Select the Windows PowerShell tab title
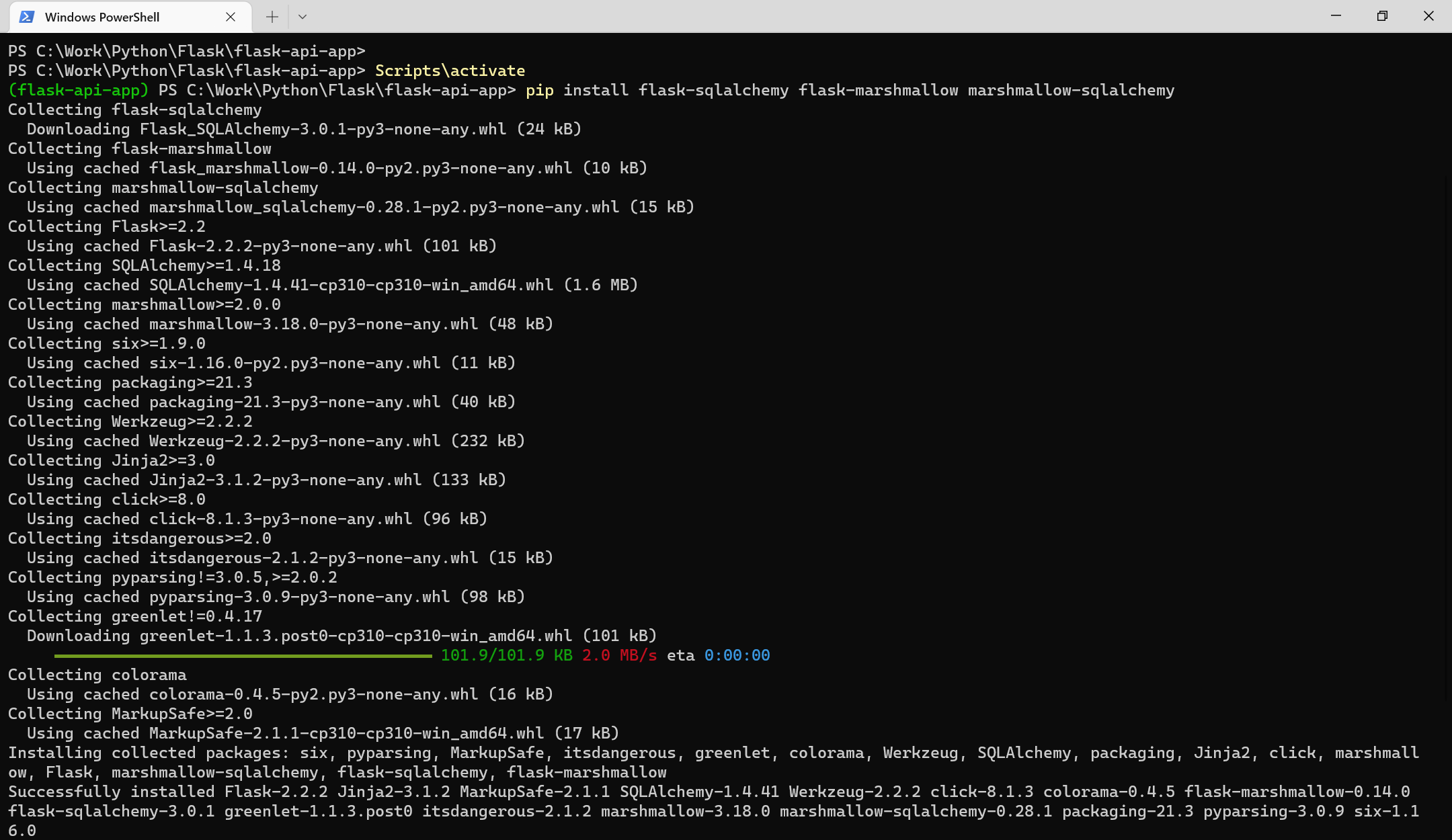This screenshot has width=1452, height=840. click(x=102, y=17)
